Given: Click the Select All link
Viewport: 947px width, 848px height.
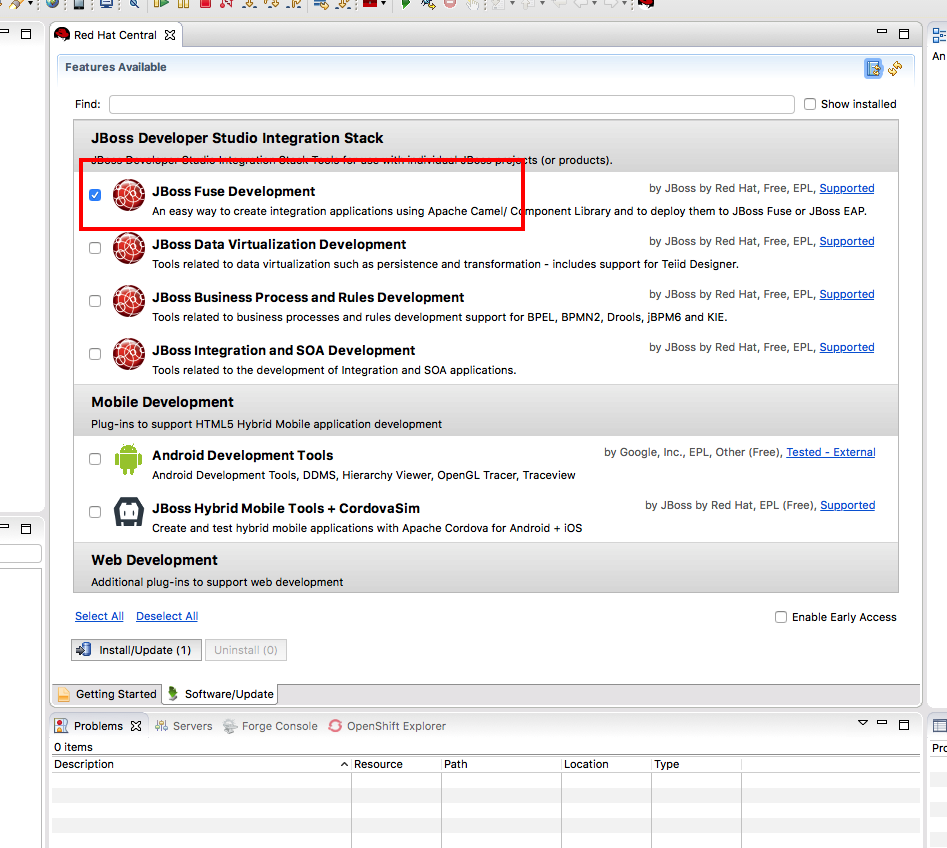Looking at the screenshot, I should pos(99,616).
